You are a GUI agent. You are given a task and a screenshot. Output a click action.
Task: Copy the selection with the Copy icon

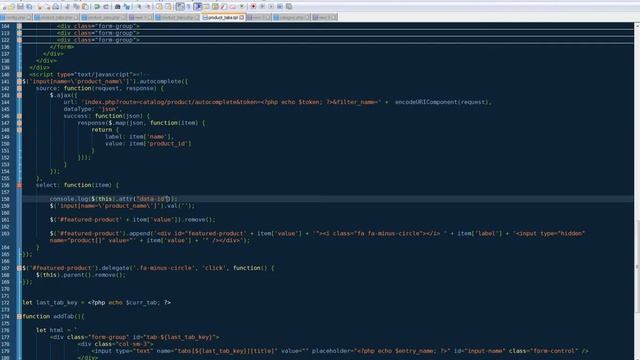76,7
